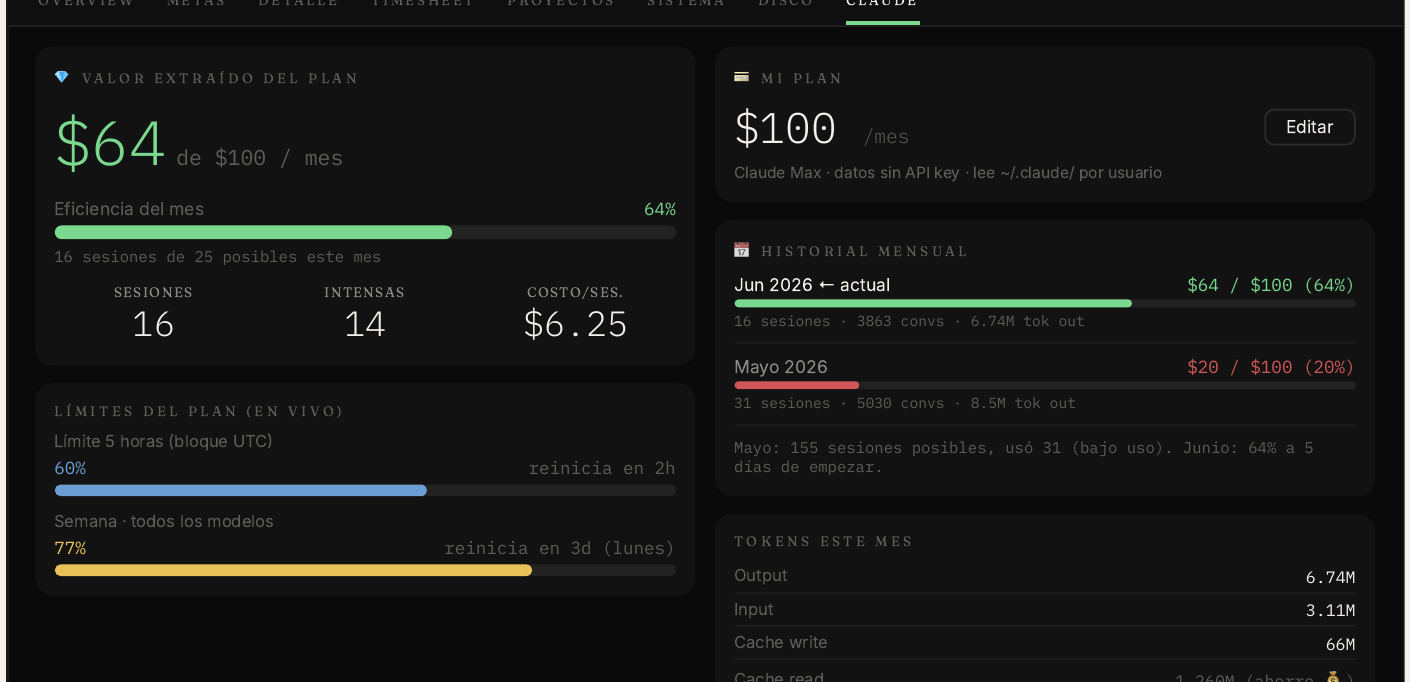The width and height of the screenshot is (1410, 682).
Task: Click the Claude Max plan description line
Action: (948, 172)
